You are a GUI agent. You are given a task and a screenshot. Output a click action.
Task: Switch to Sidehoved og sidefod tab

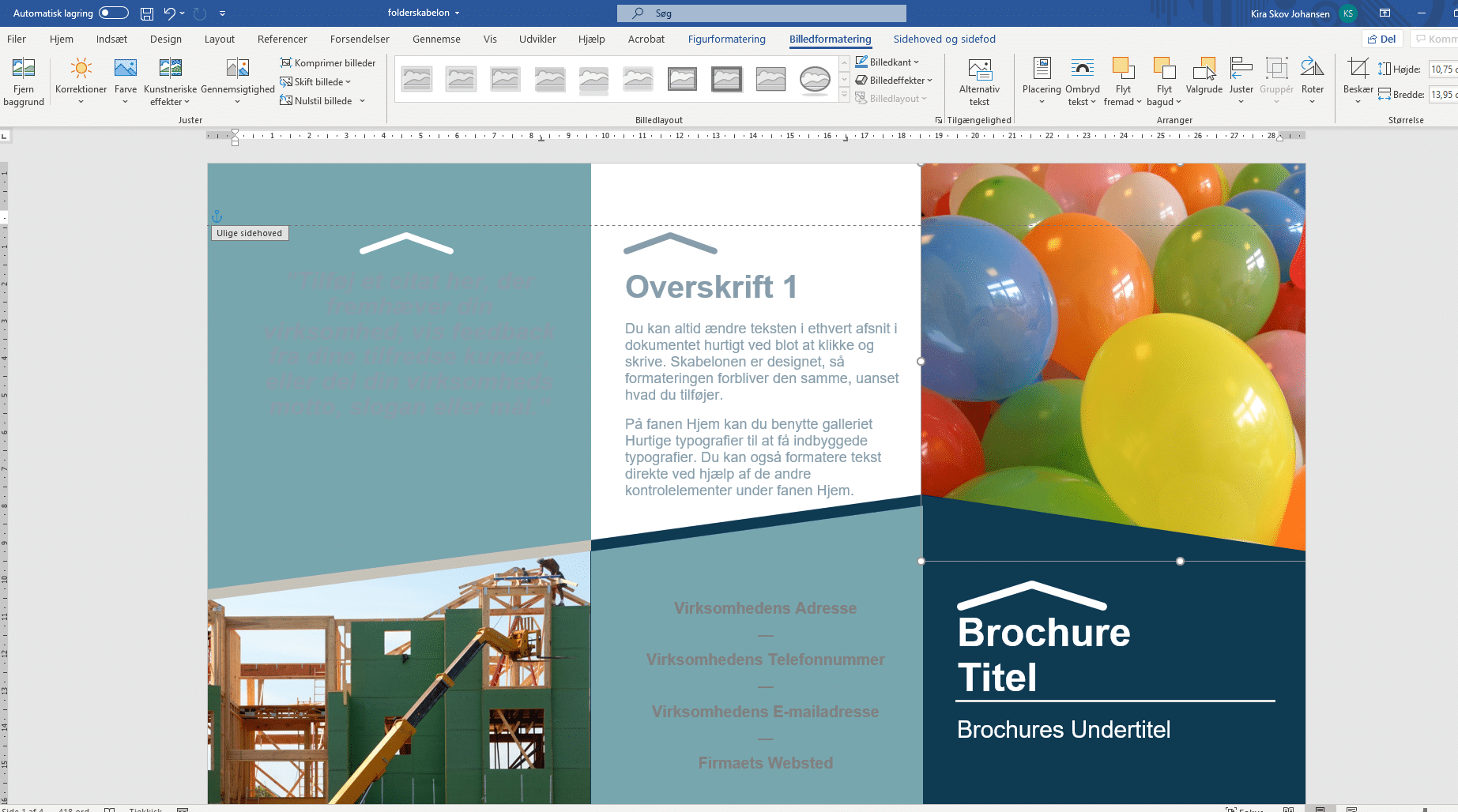tap(944, 39)
